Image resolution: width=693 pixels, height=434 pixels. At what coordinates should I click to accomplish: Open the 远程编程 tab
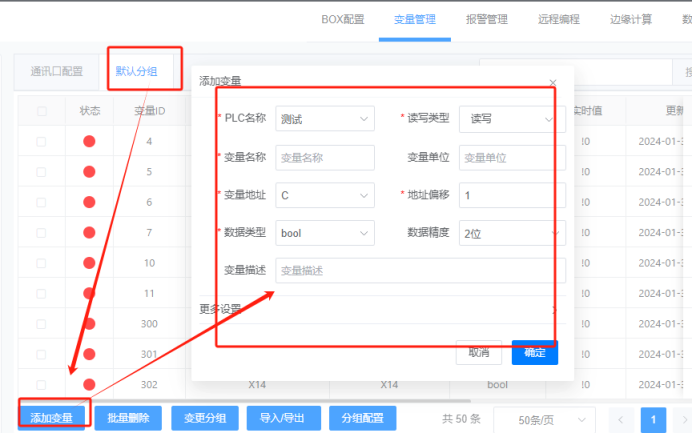pos(559,19)
